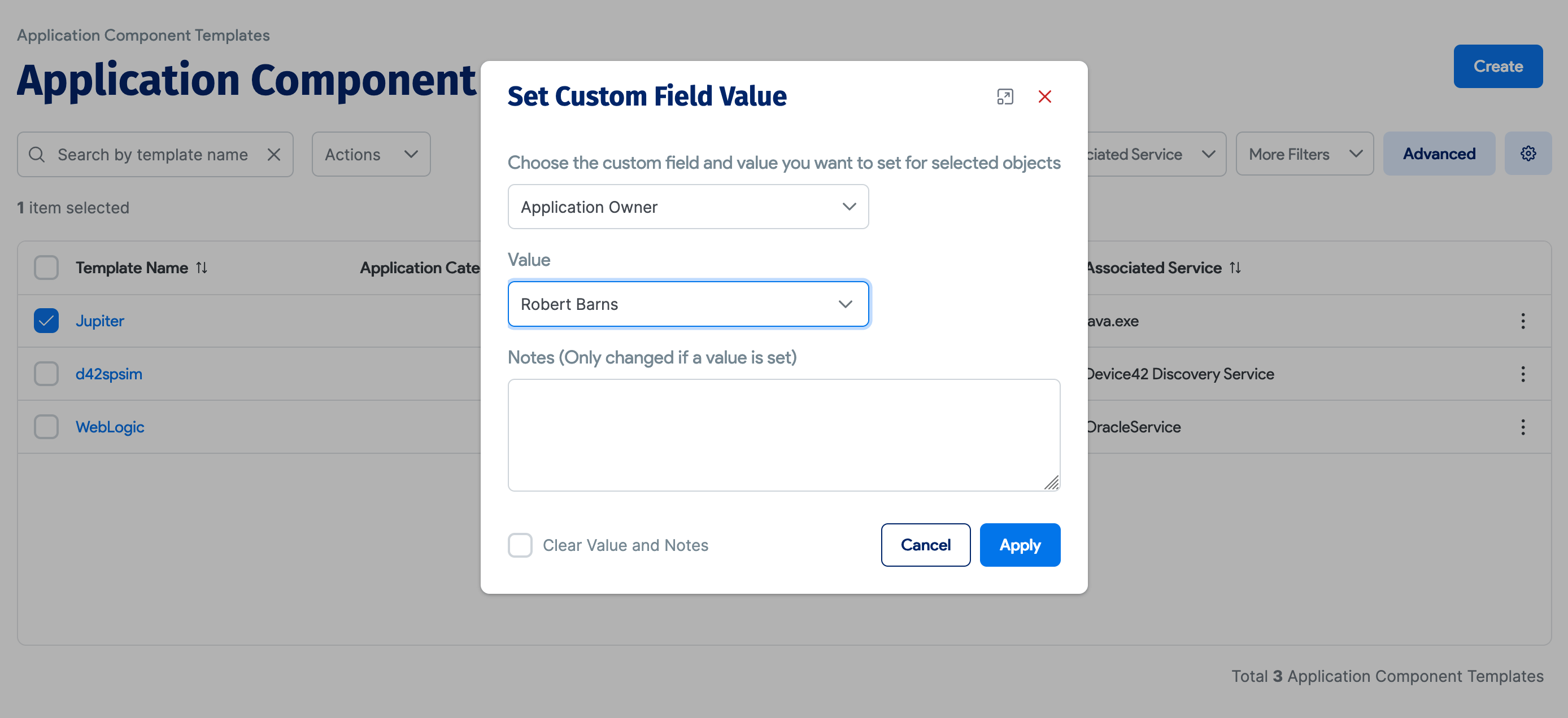Enable Clear Value and Notes

520,545
